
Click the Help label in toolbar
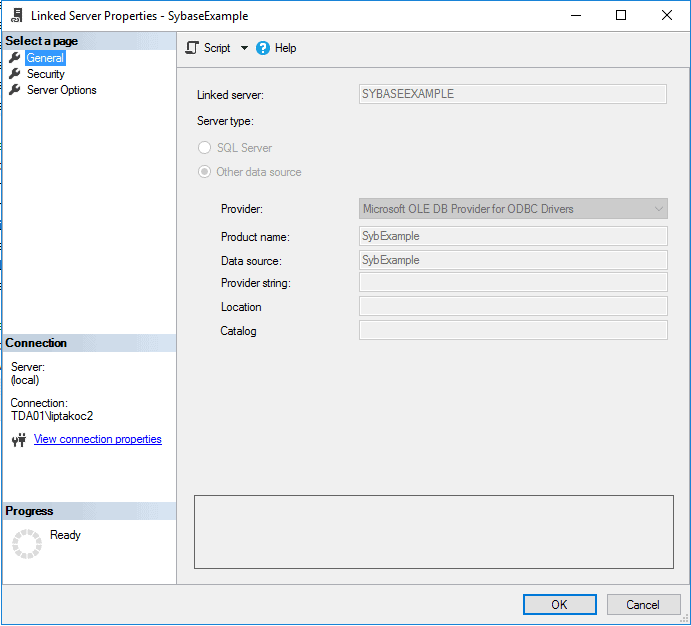click(x=286, y=48)
